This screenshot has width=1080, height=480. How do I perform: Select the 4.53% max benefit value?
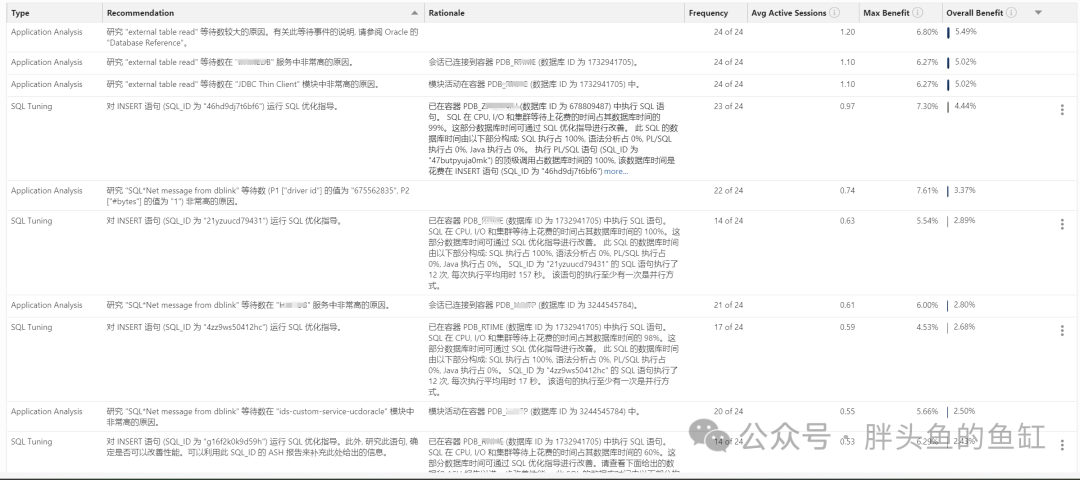(927, 327)
